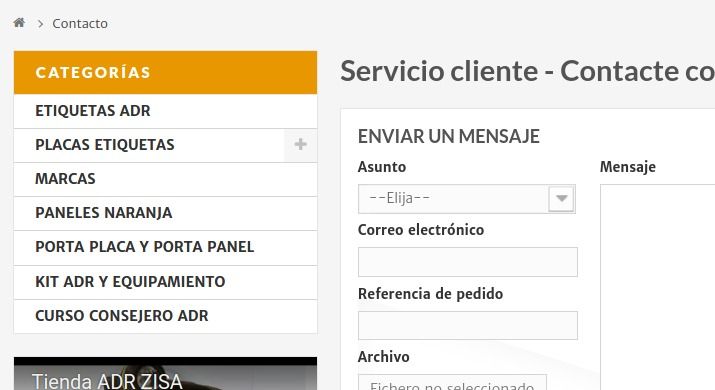This screenshot has width=715, height=390.
Task: Open the PANELES NARANJA category
Action: [x=166, y=213]
